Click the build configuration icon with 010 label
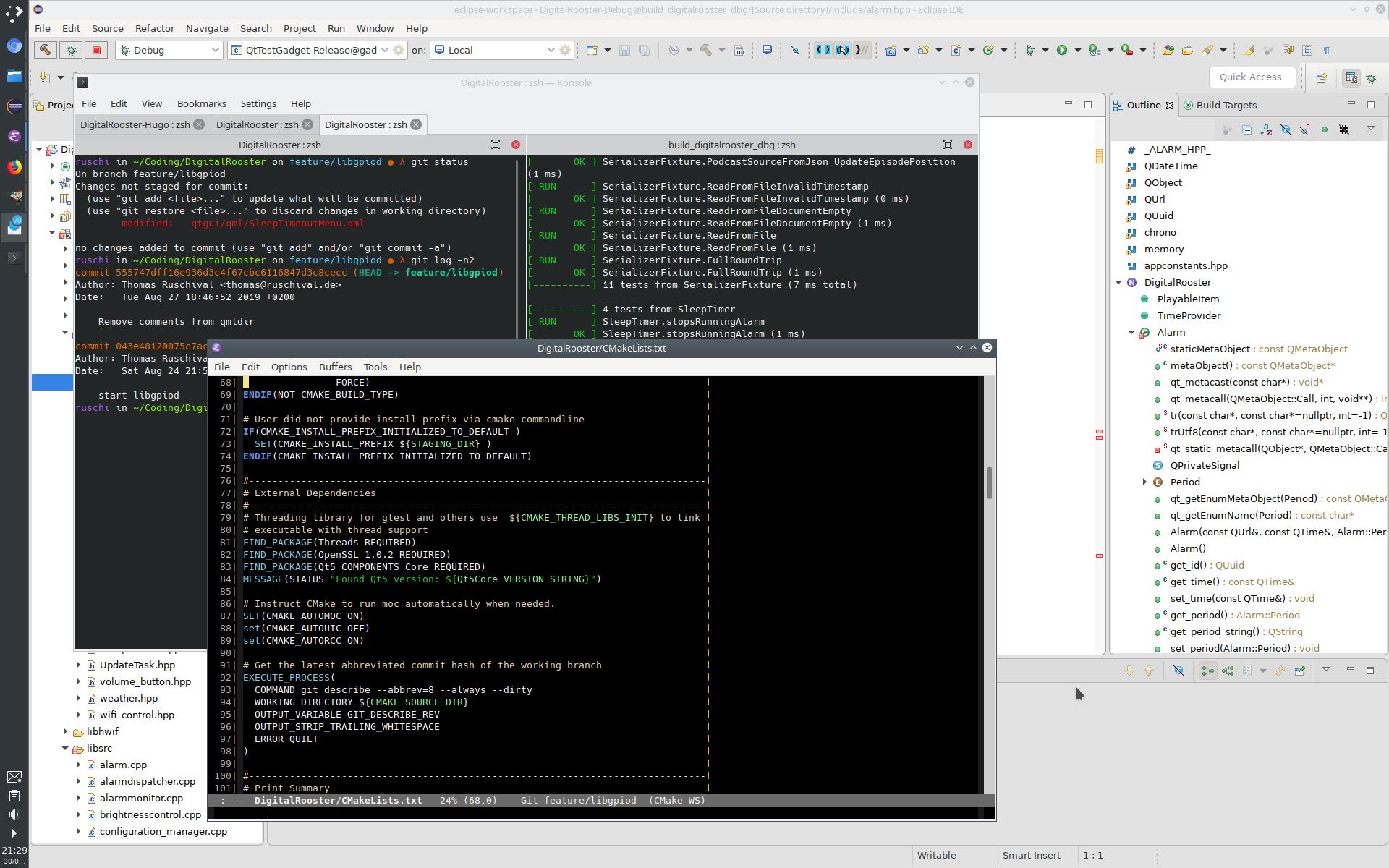Image resolution: width=1389 pixels, height=868 pixels. [739, 50]
